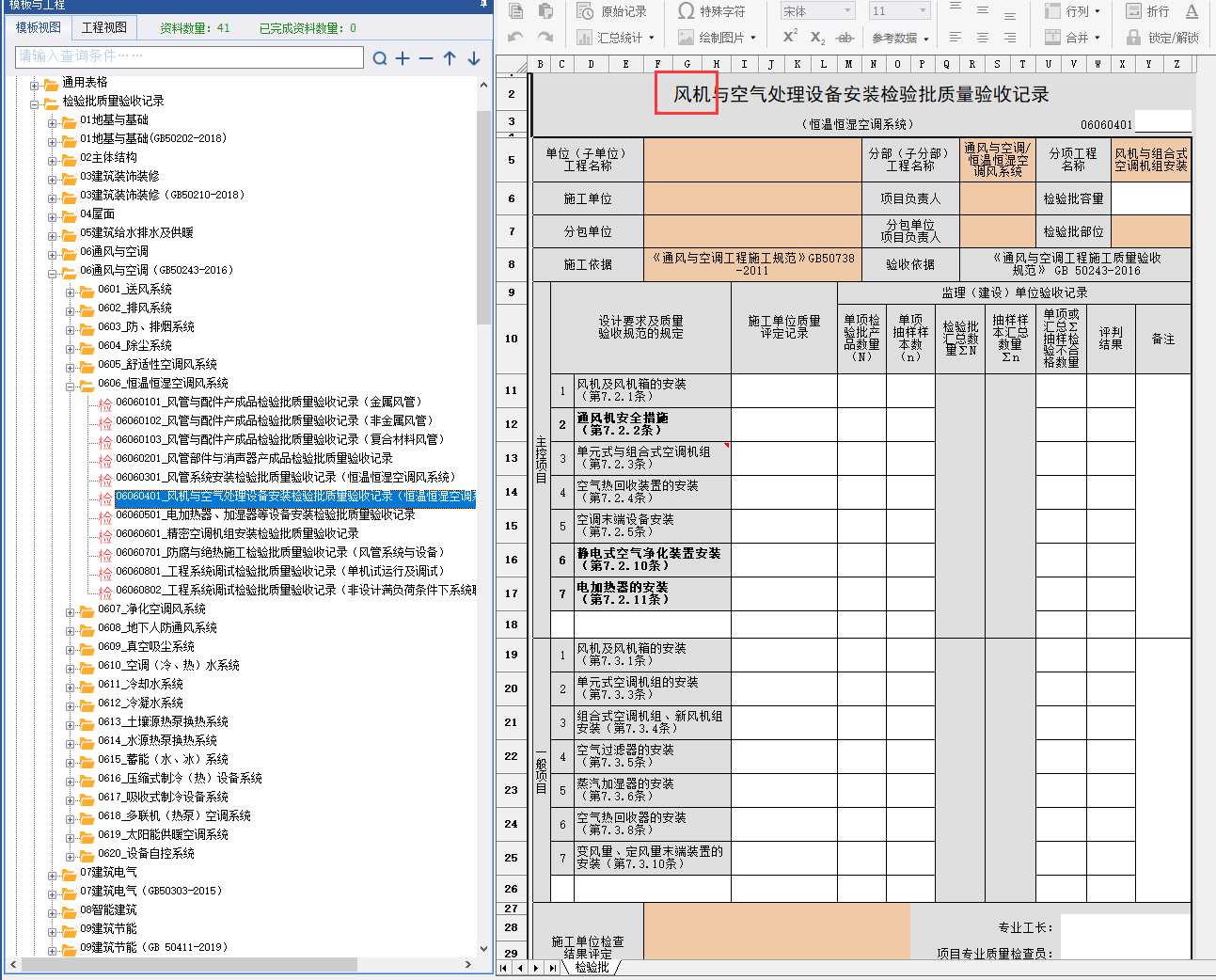Screen dimensions: 1216x980
Task: Click the 检验批 sheet tab at bottom
Action: click(592, 967)
